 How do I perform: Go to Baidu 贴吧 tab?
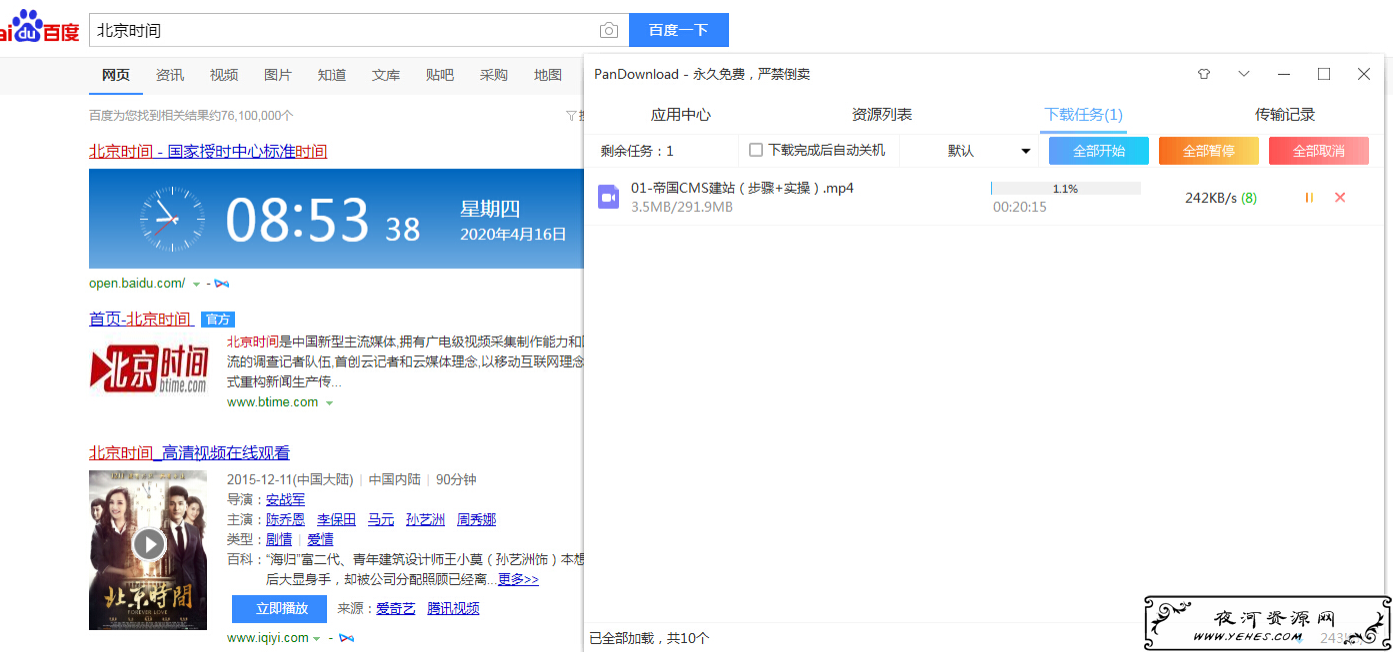pos(440,75)
